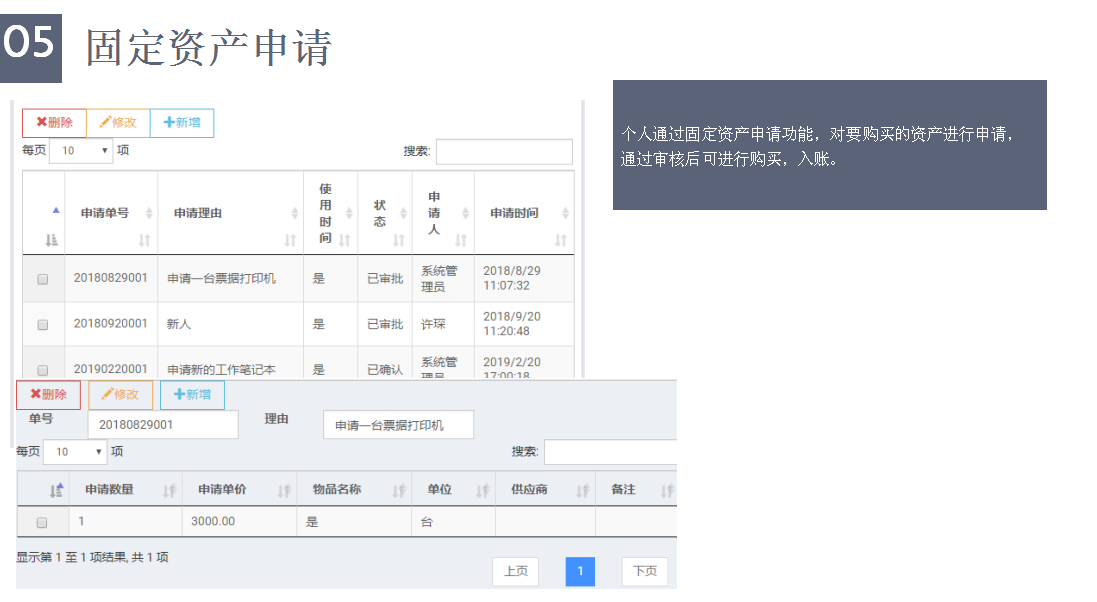Open the page size dropdown in the detail table
Image resolution: width=1097 pixels, height=602 pixels.
click(75, 452)
